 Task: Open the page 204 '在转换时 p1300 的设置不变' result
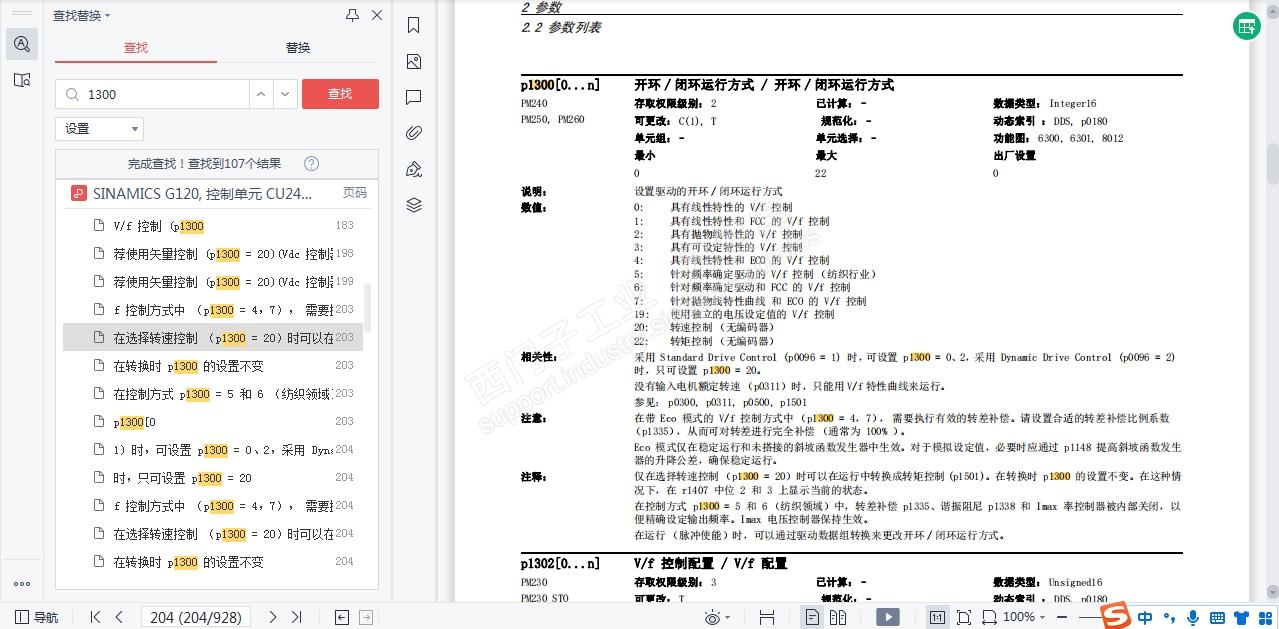point(213,562)
